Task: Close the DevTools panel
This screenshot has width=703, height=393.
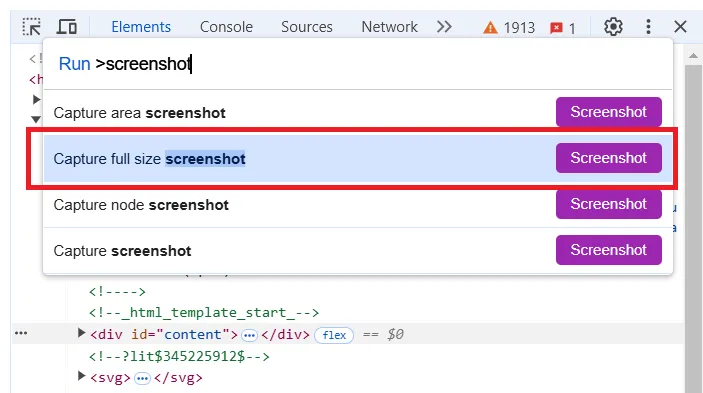Action: coord(680,27)
